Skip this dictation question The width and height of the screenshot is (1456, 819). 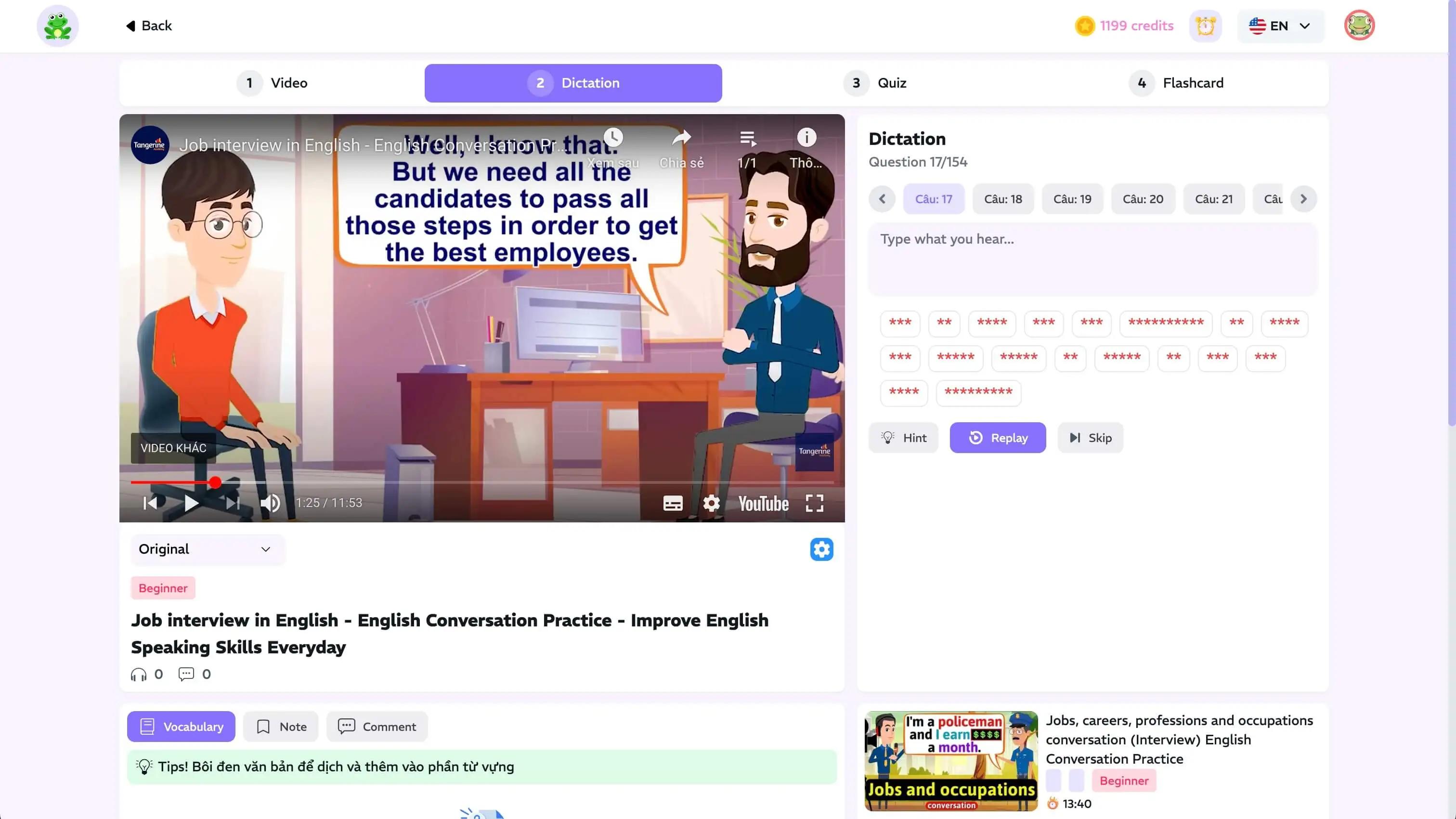pos(1090,438)
